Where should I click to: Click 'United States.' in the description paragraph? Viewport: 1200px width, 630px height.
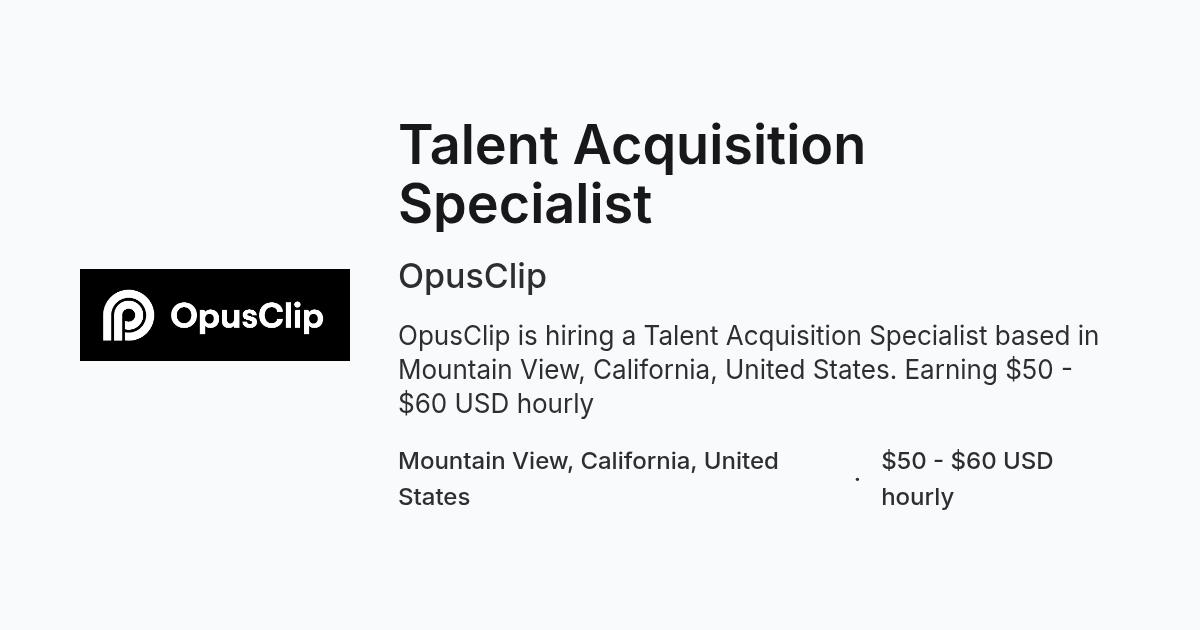click(x=811, y=370)
